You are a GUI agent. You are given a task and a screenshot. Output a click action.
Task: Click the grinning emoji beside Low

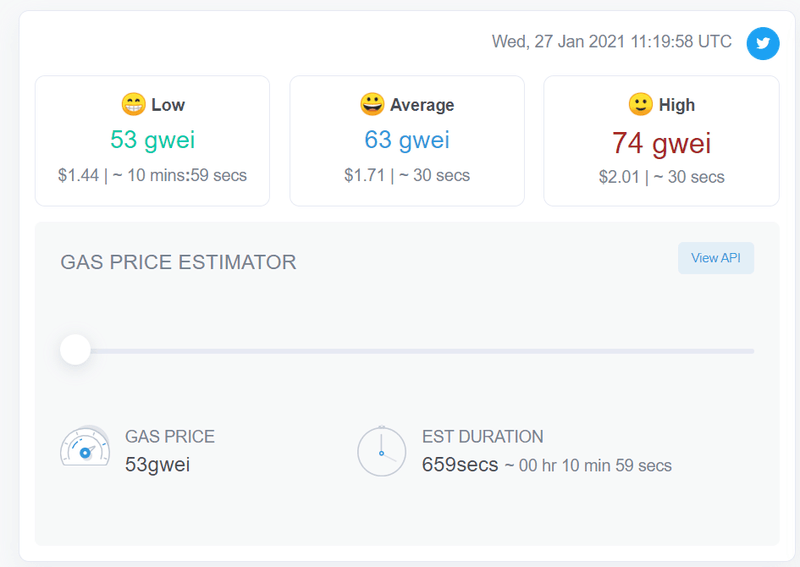pos(133,104)
